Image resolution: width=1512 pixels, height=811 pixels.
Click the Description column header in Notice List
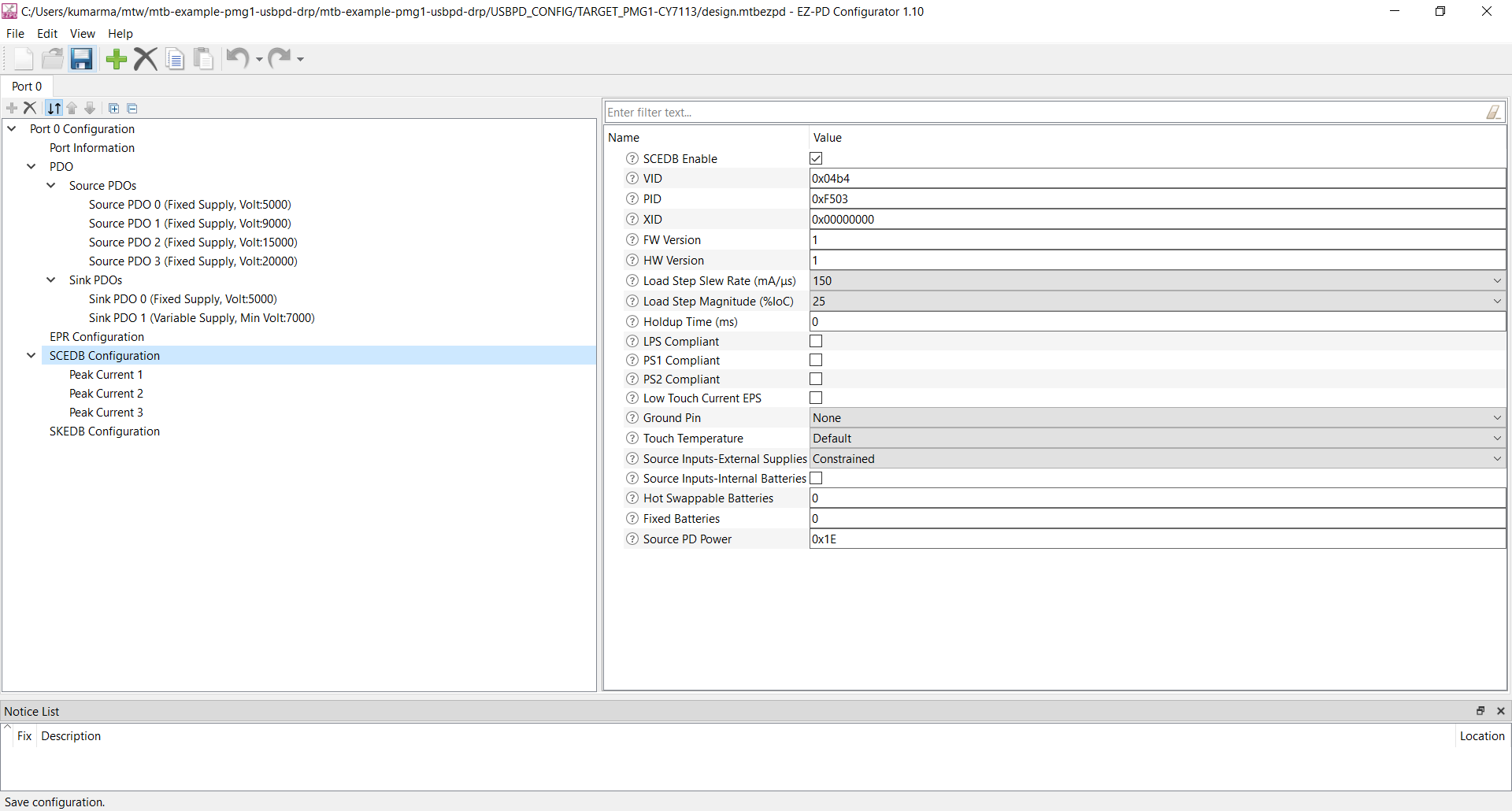[71, 736]
